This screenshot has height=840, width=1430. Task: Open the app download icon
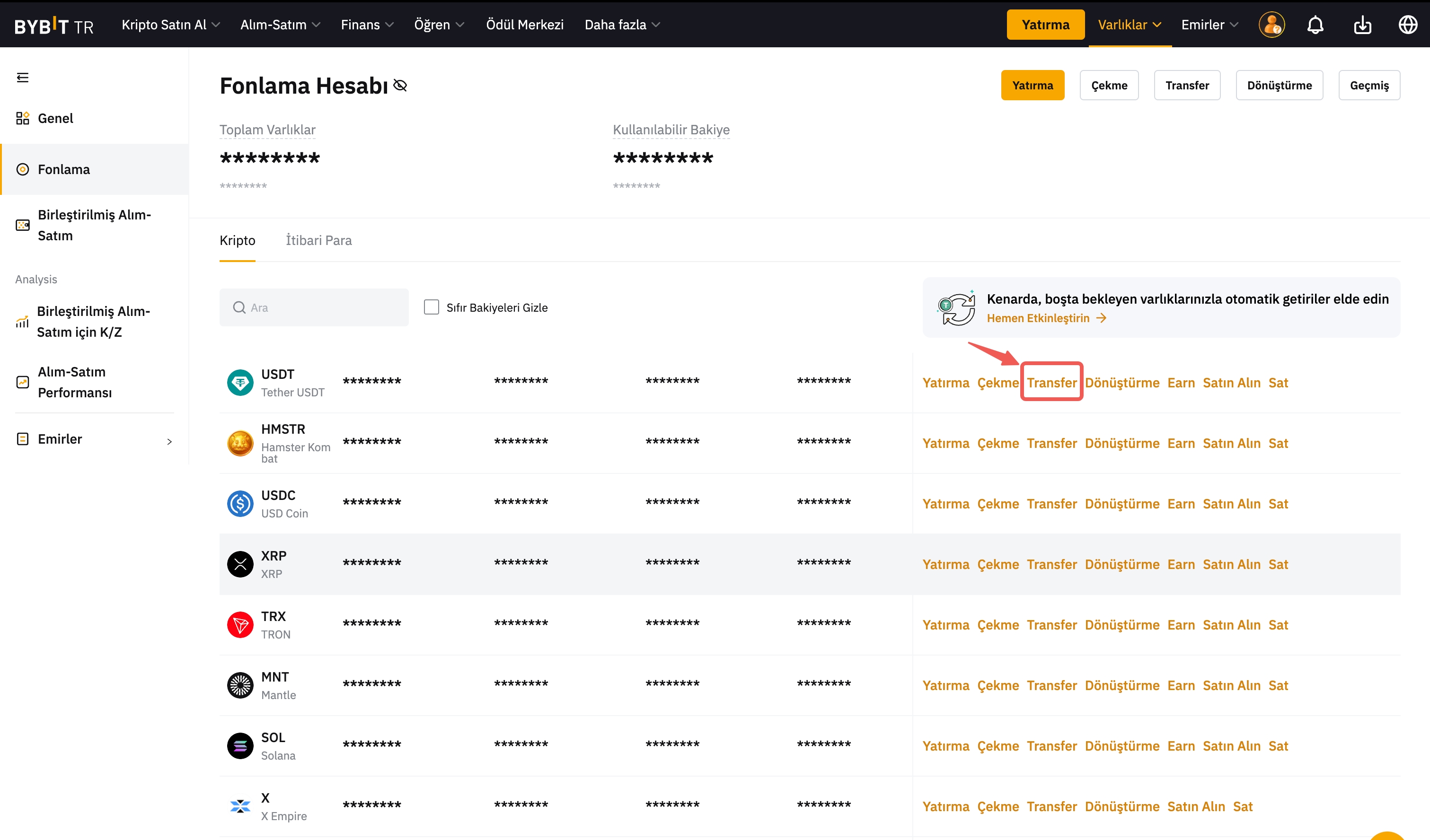point(1362,25)
